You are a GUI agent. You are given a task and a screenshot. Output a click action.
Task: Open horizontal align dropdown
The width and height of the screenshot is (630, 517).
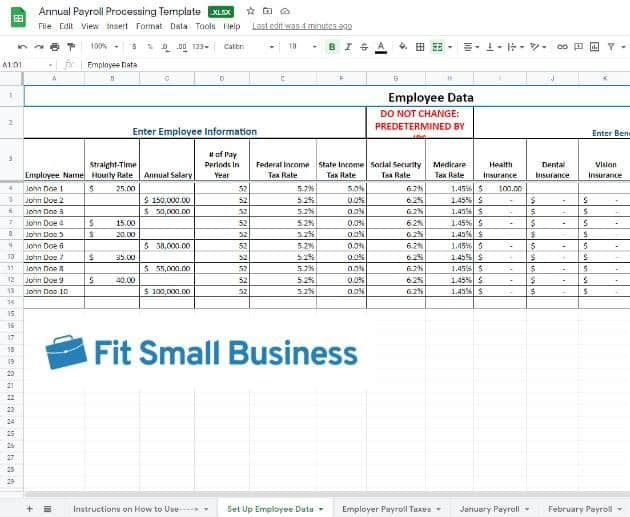pos(471,47)
